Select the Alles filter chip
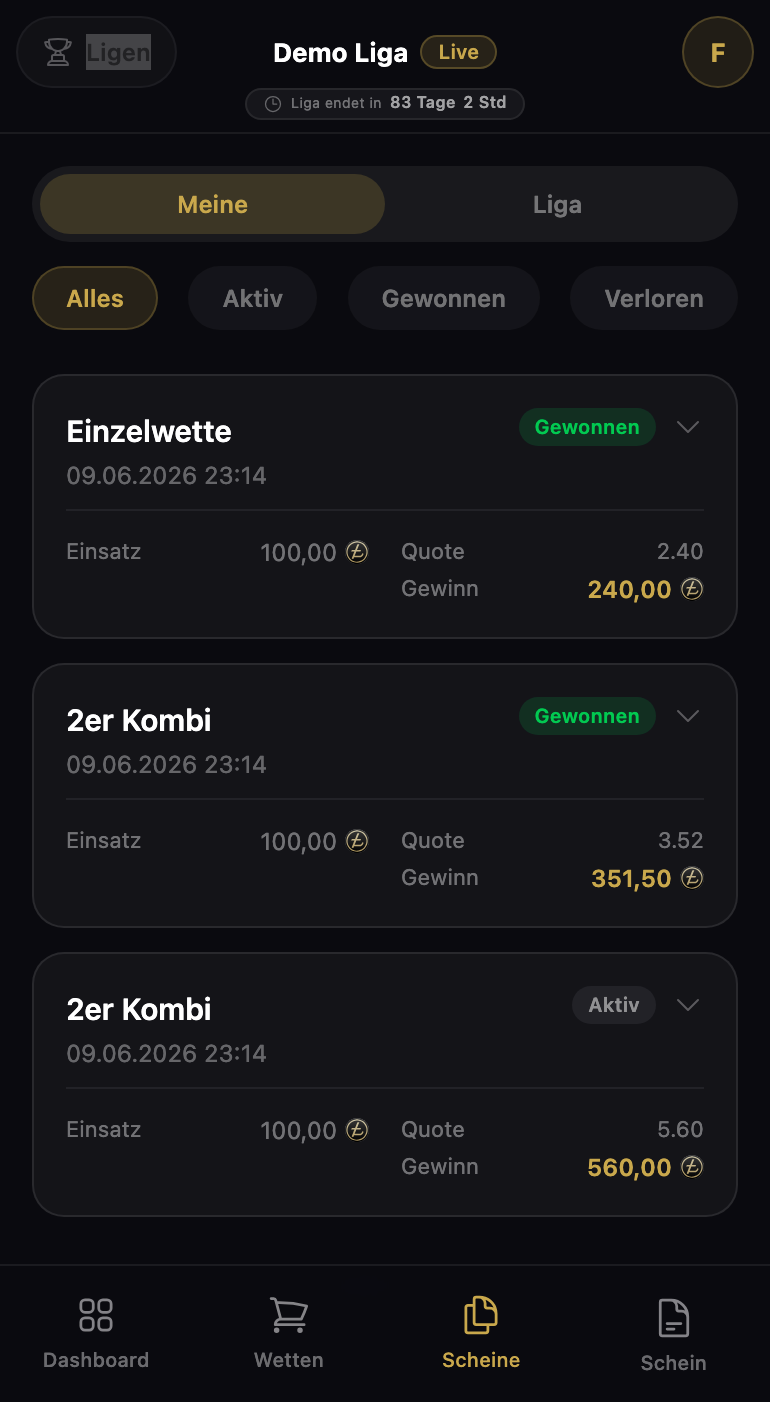This screenshot has width=770, height=1402. [x=95, y=298]
